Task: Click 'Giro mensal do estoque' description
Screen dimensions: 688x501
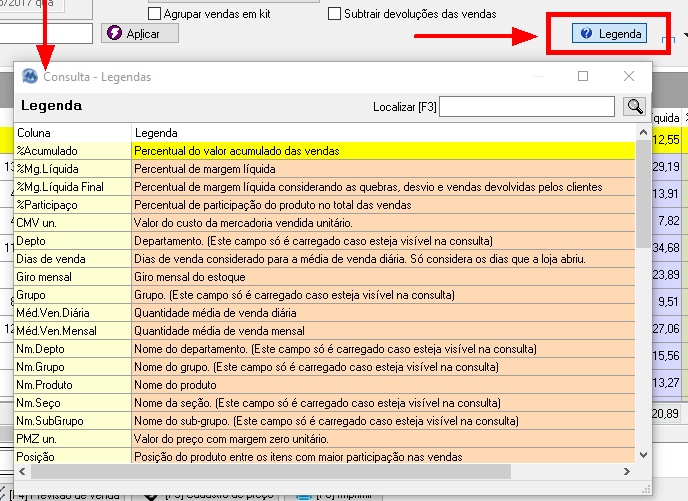Action: [190, 277]
